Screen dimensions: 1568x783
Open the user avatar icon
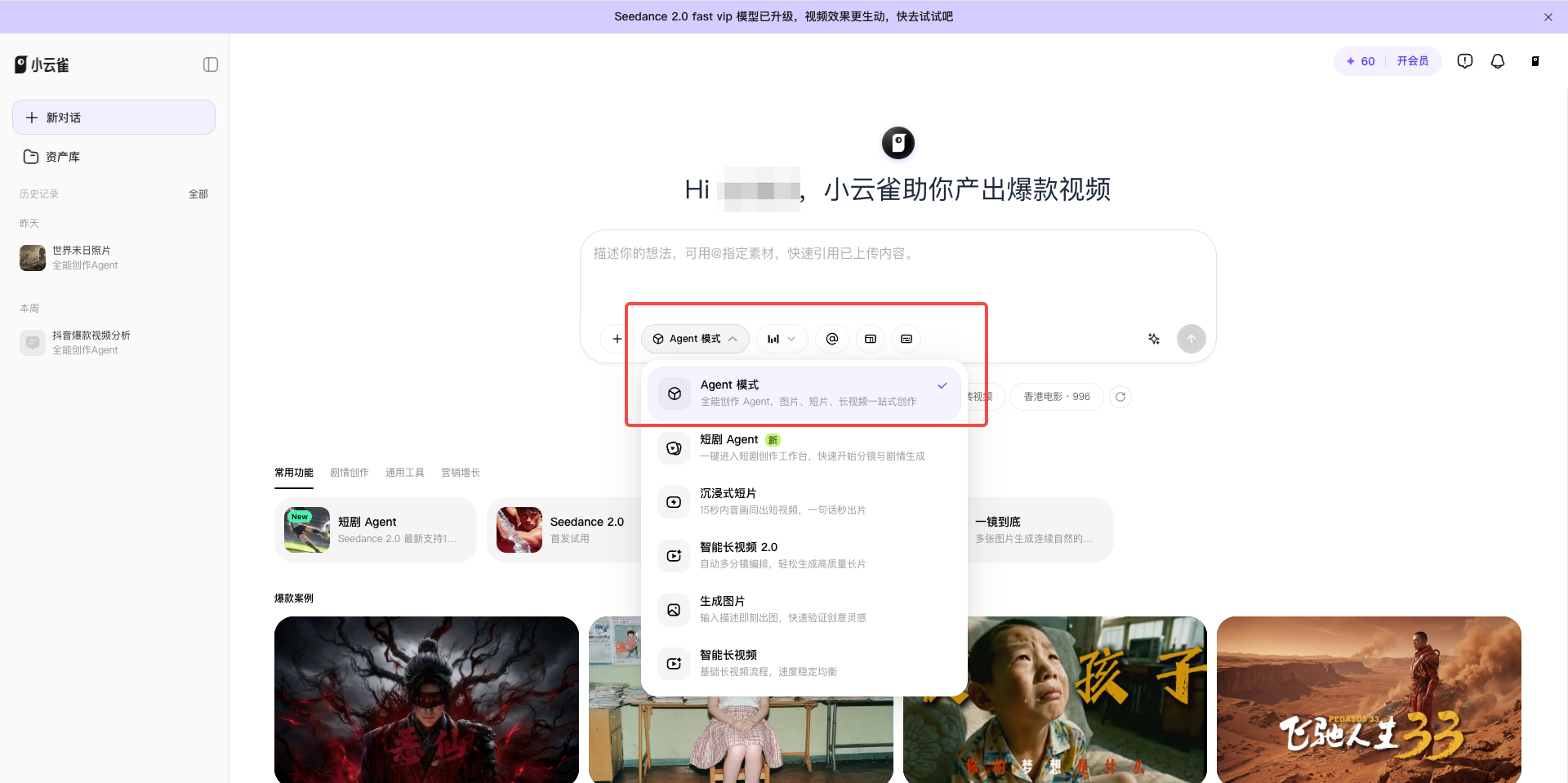pos(1535,61)
